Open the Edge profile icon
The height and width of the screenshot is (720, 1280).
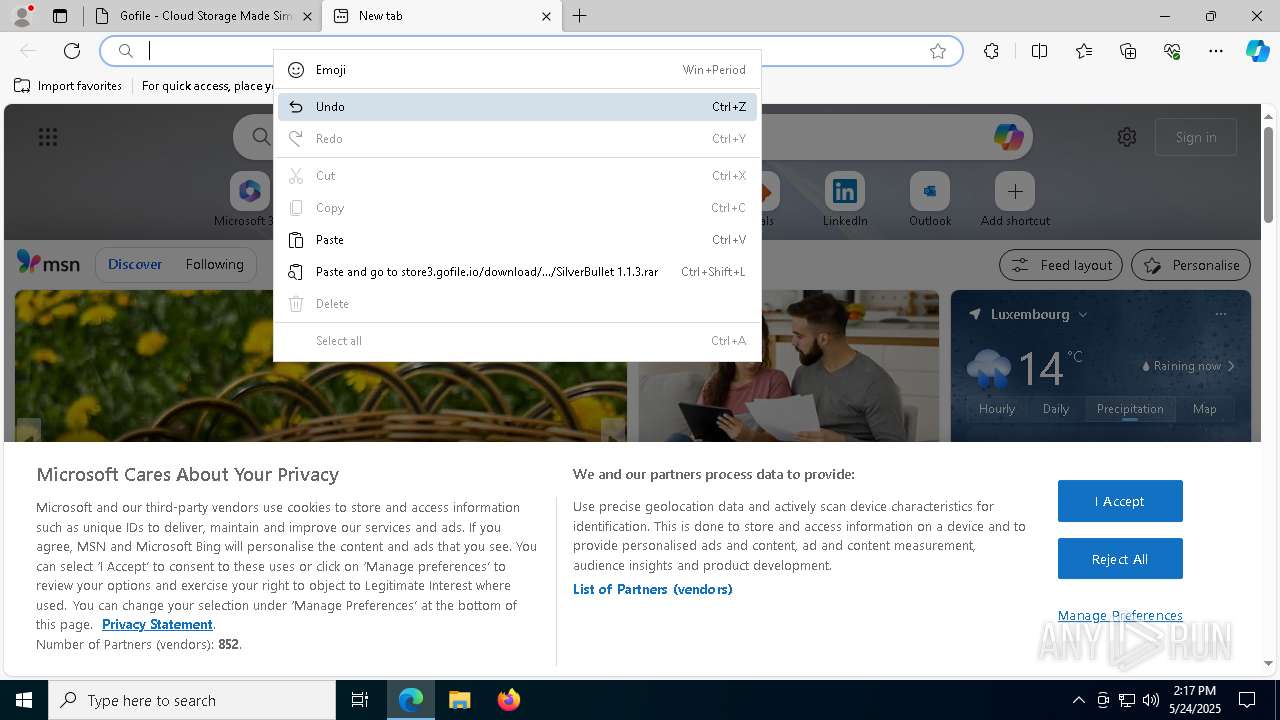pos(22,16)
